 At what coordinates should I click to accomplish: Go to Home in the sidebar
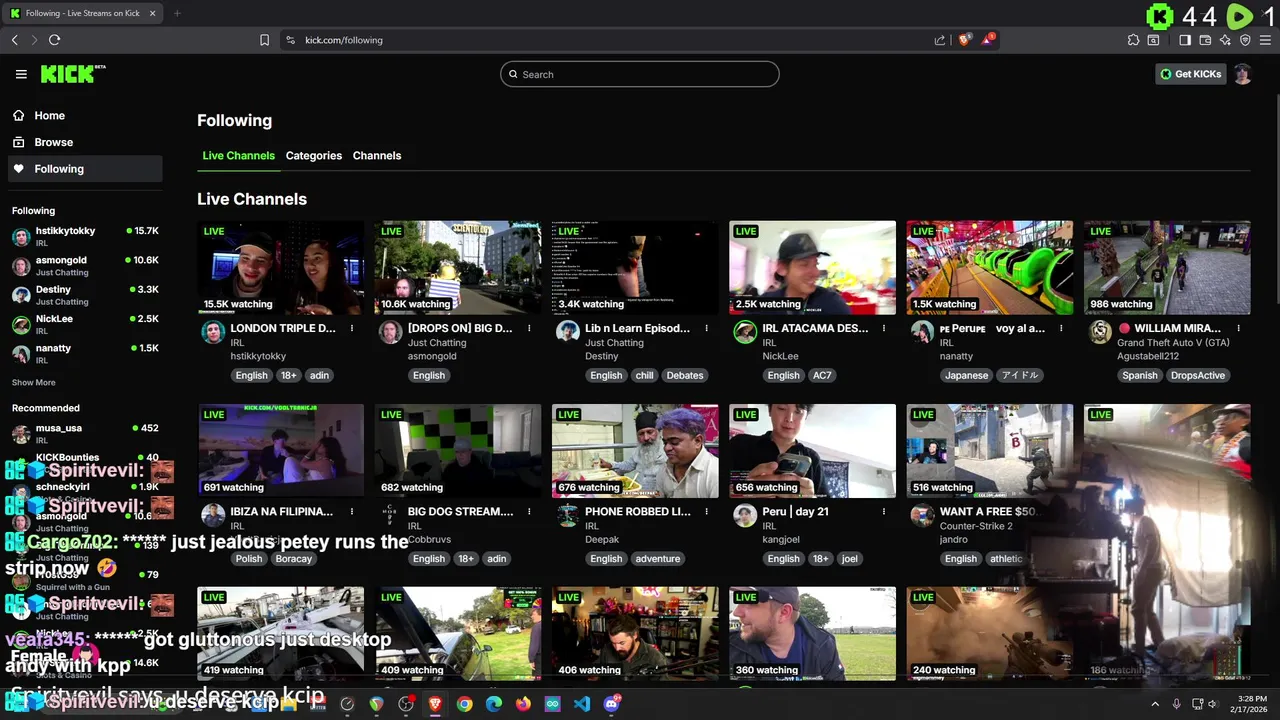(84, 115)
